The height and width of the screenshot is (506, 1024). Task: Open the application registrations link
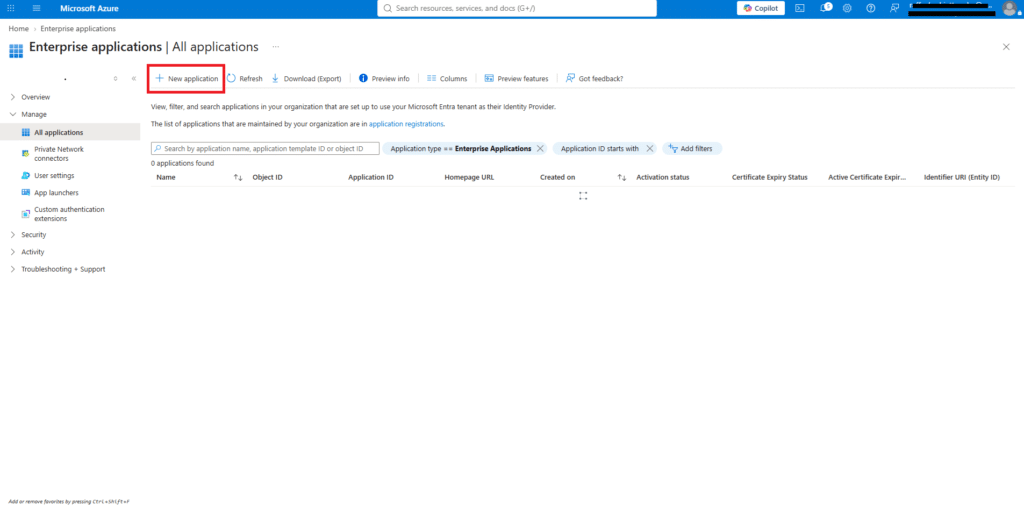pos(406,123)
